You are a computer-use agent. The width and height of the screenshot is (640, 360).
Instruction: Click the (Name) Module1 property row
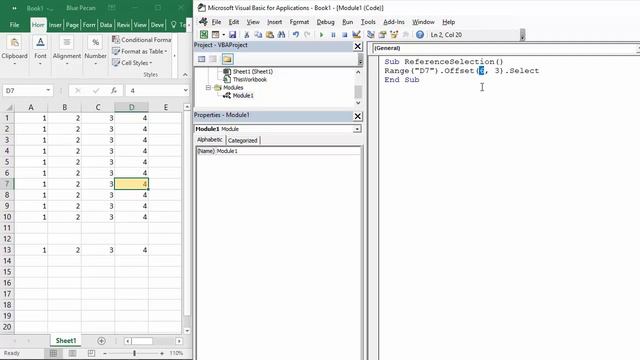278,151
